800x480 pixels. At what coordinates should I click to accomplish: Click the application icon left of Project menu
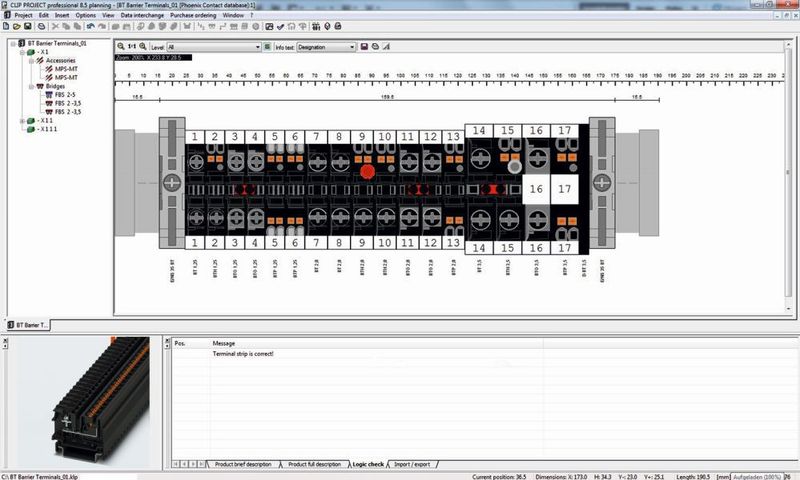[x=7, y=15]
